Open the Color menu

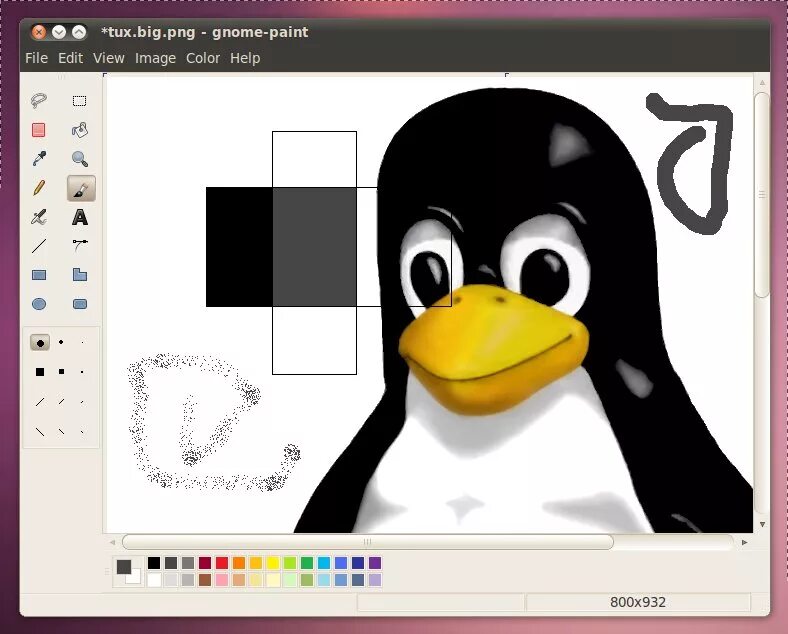pos(203,58)
